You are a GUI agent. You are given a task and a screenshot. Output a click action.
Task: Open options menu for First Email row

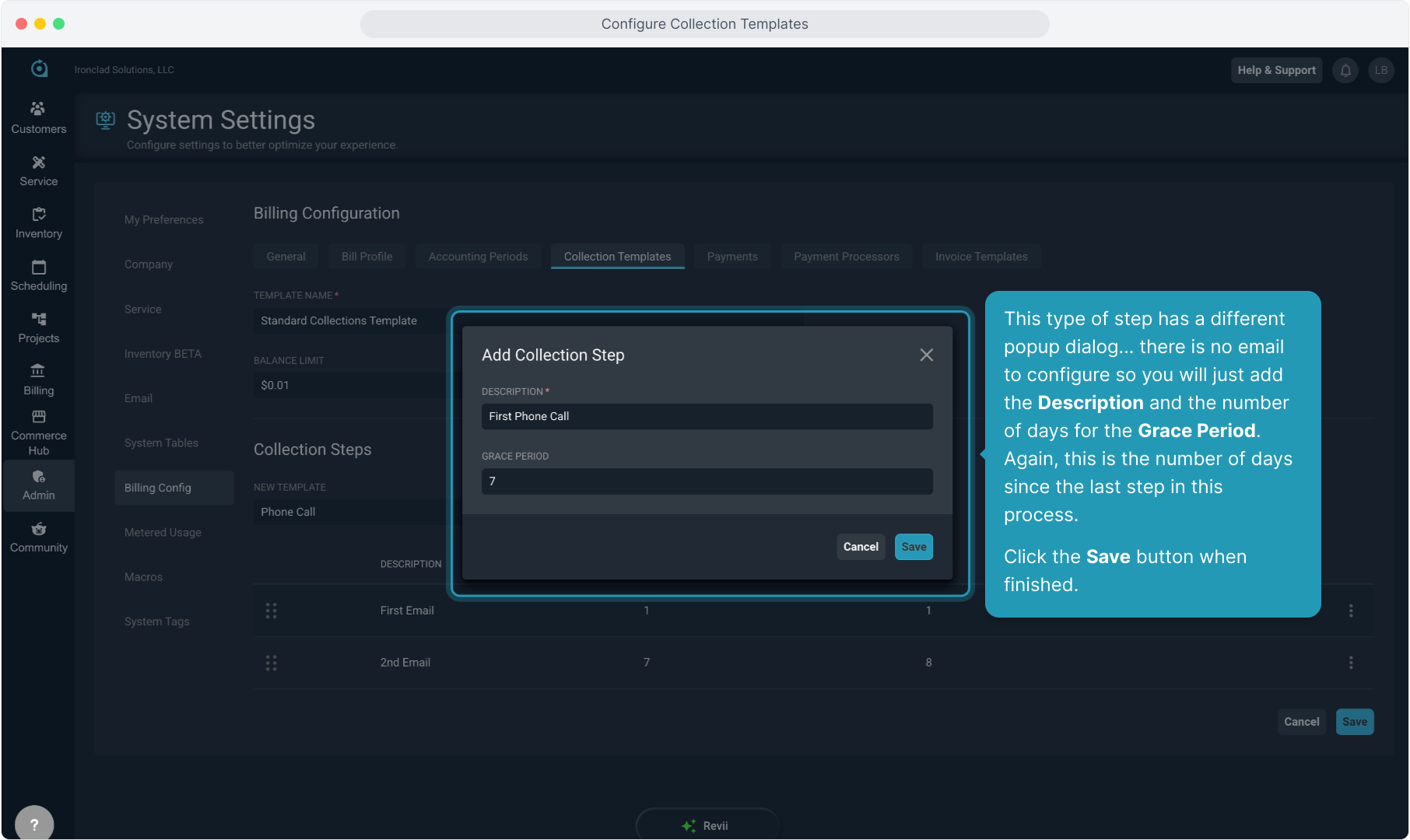coord(1351,611)
